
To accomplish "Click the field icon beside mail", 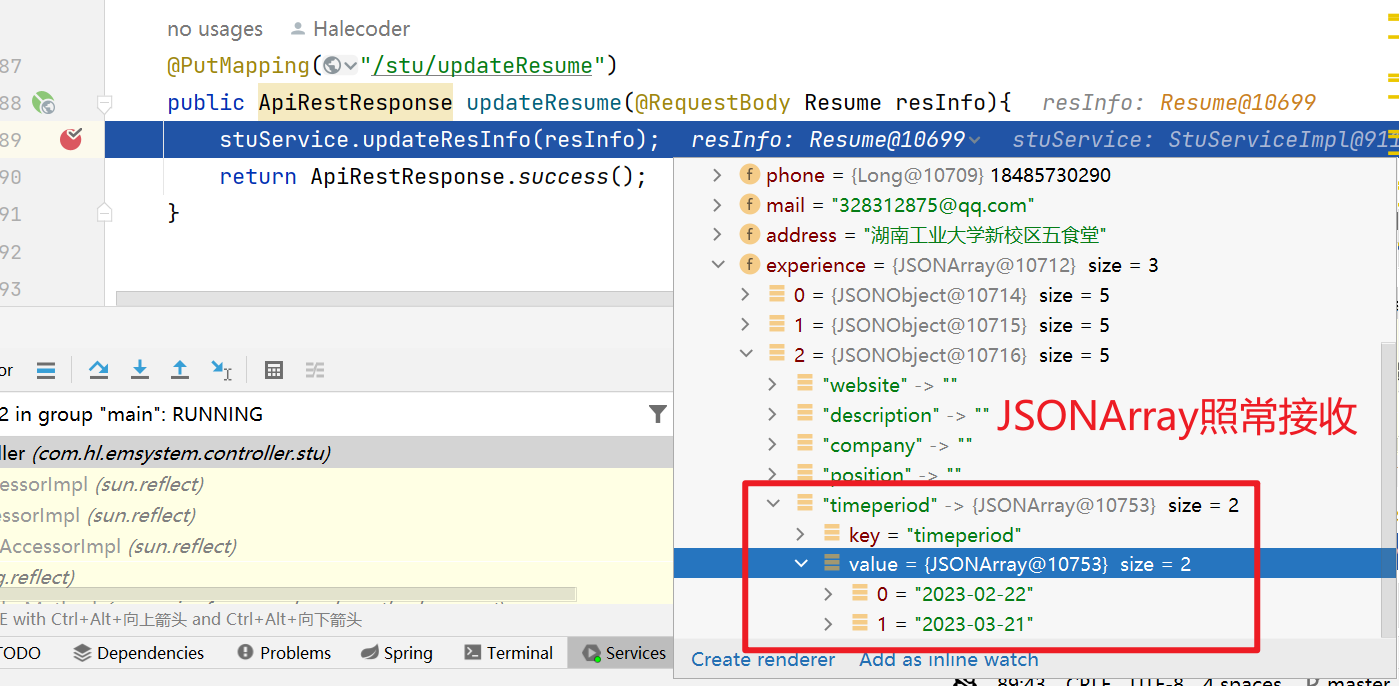I will coord(749,205).
